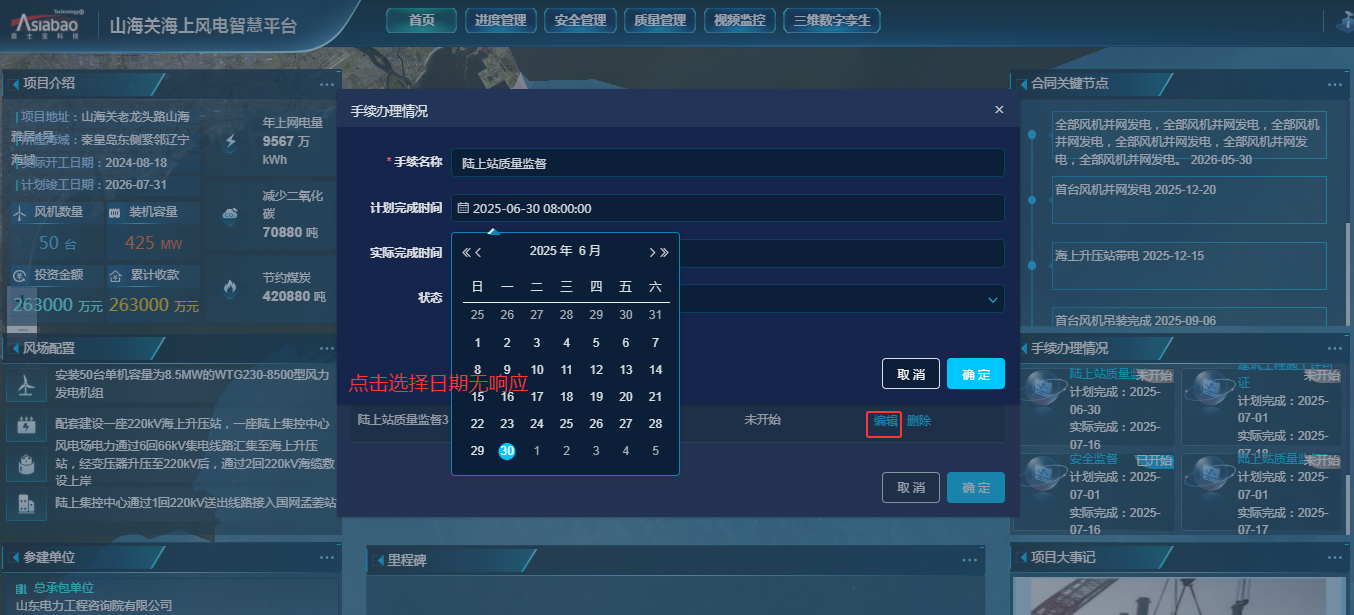Click the 手续名称 input field

(727, 162)
